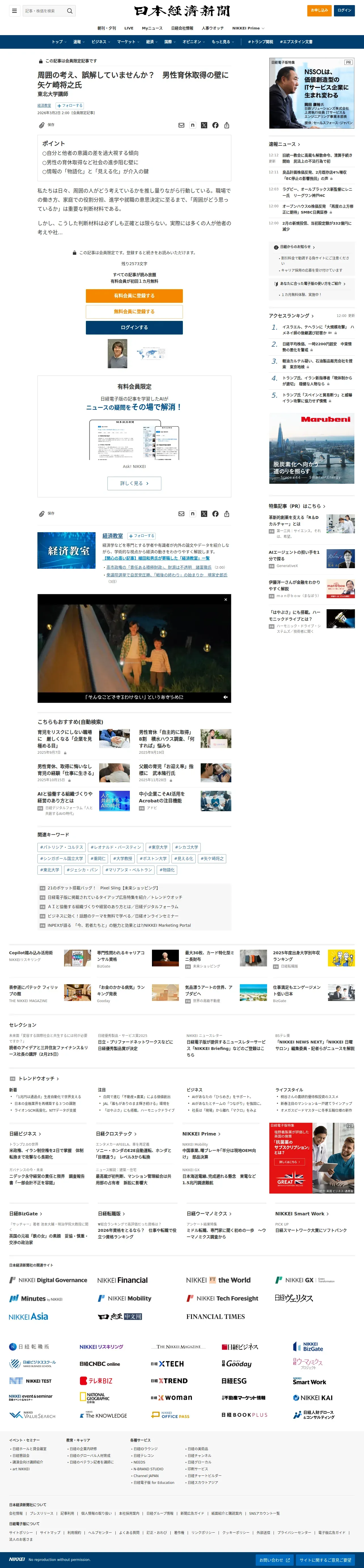The height and width of the screenshot is (1568, 364).
Task: Open NATIONAL GEOGRAPHIC logo link
Action: click(94, 1397)
